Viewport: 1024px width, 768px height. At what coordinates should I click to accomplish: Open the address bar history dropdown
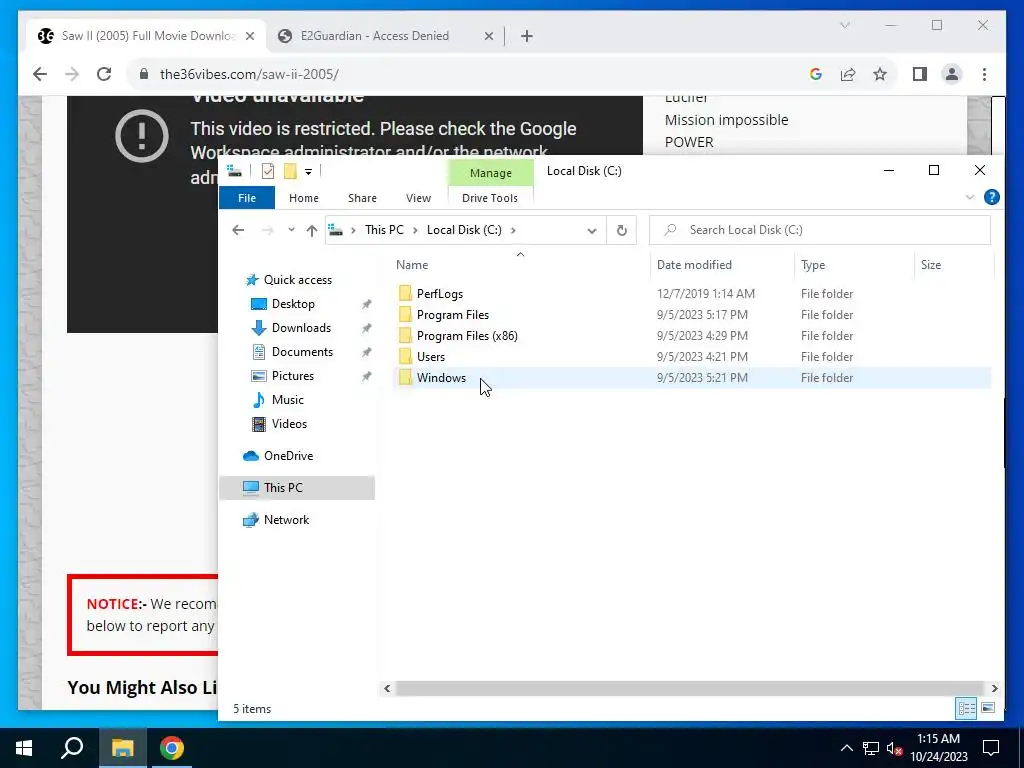click(592, 231)
